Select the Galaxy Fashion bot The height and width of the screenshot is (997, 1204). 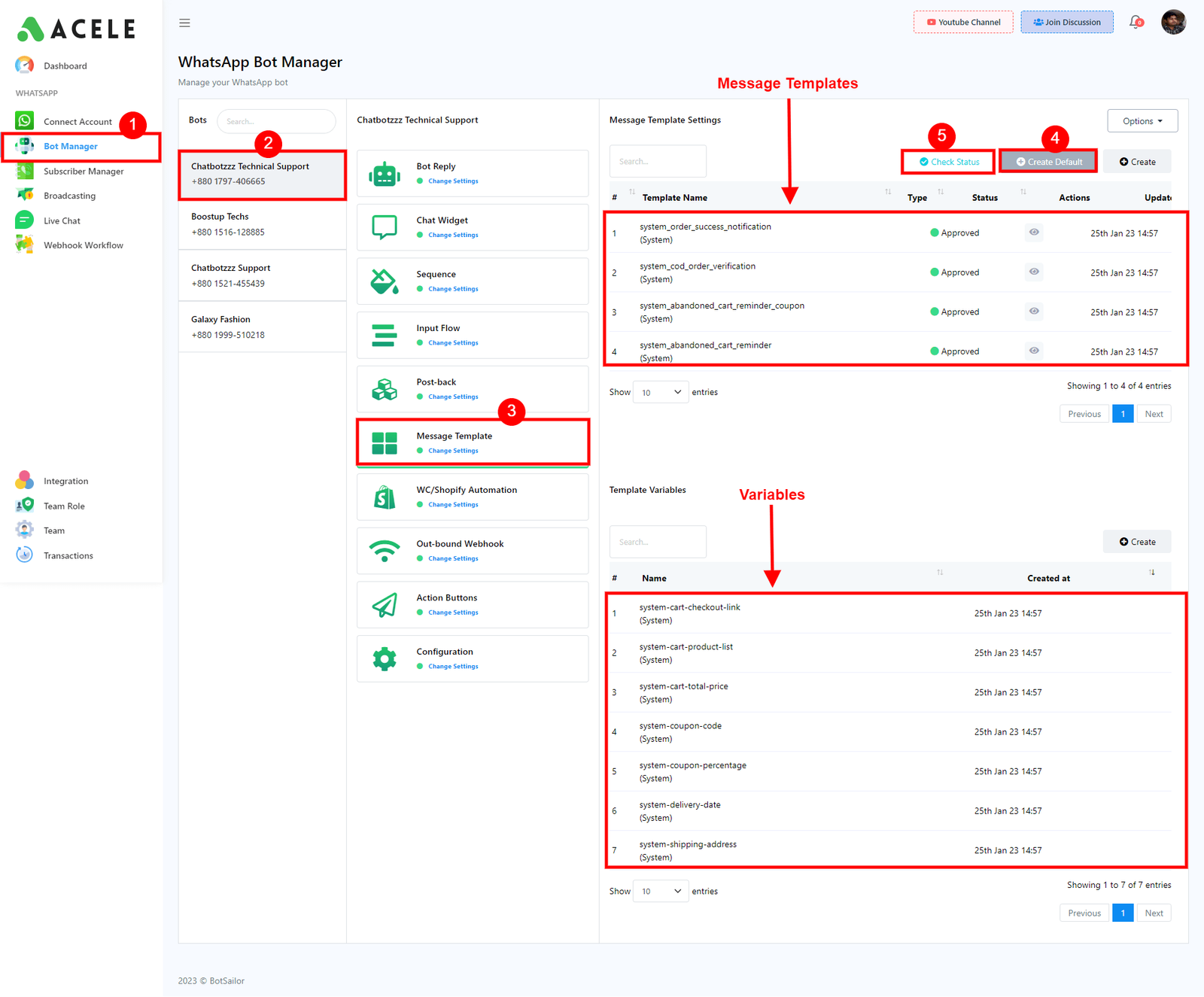click(263, 327)
